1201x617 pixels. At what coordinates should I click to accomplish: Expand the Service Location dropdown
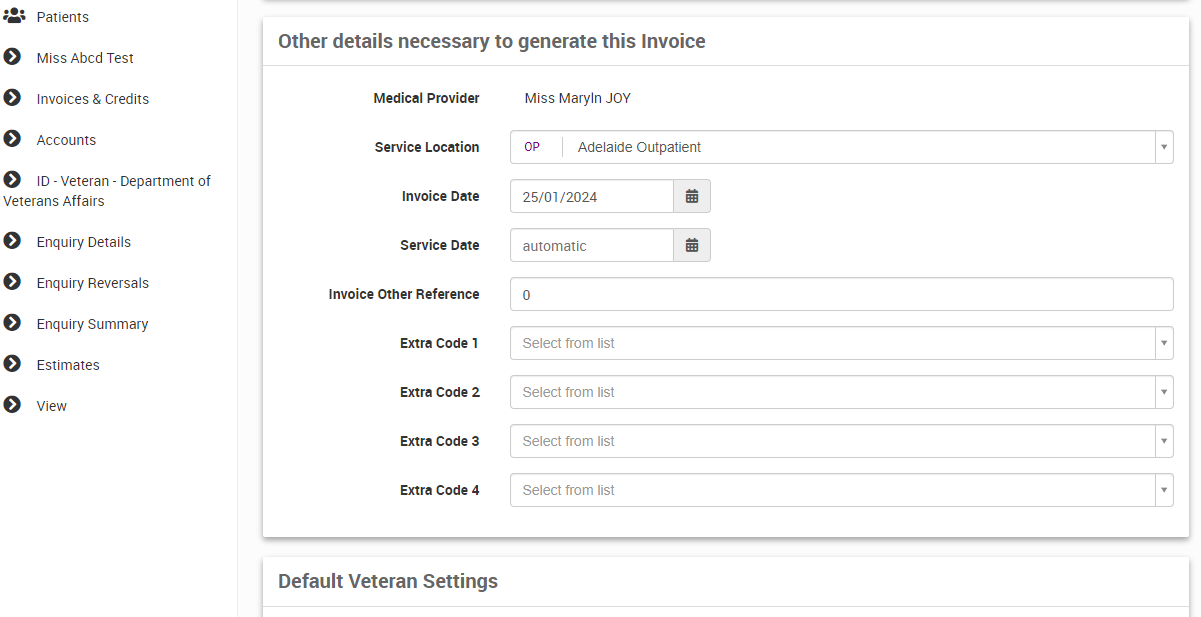click(1163, 147)
